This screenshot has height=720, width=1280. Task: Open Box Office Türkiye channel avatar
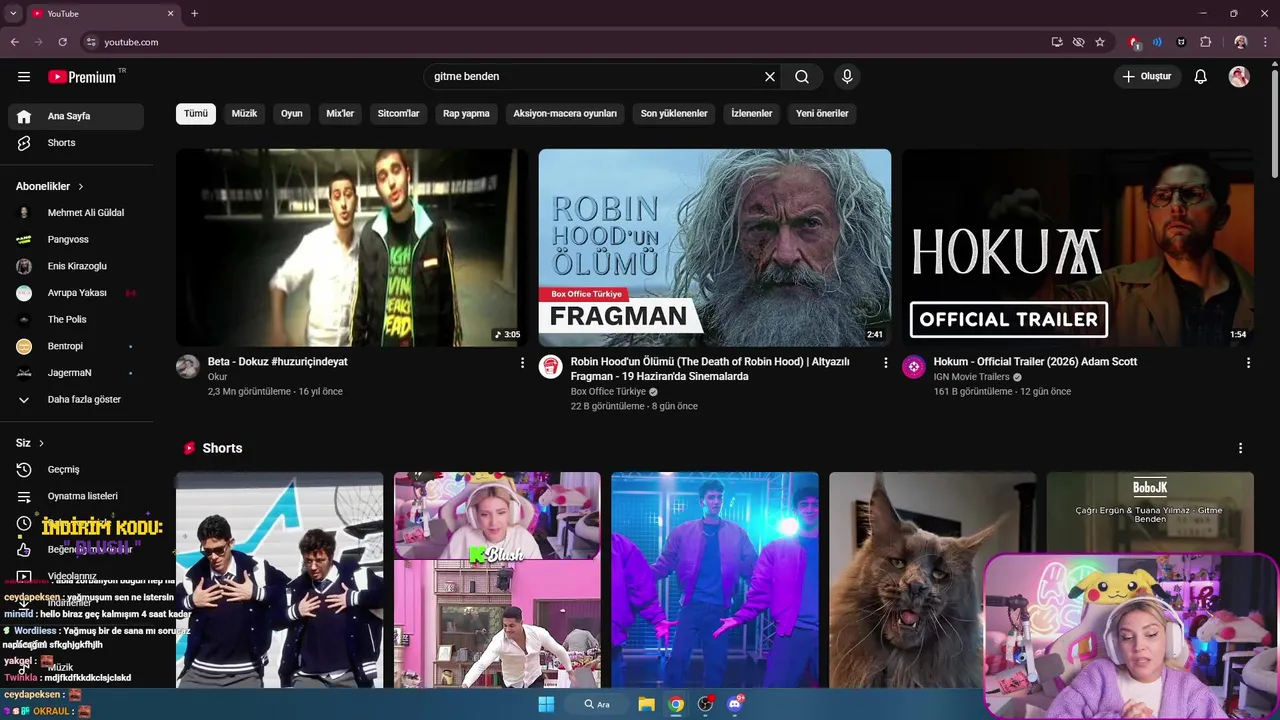pos(551,366)
